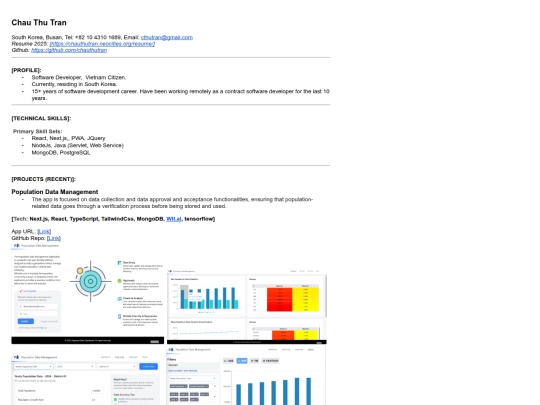540x405 pixels.
Task: Click the "NodeJs, Java (Servlet, Web Service)" line
Action: (77, 145)
